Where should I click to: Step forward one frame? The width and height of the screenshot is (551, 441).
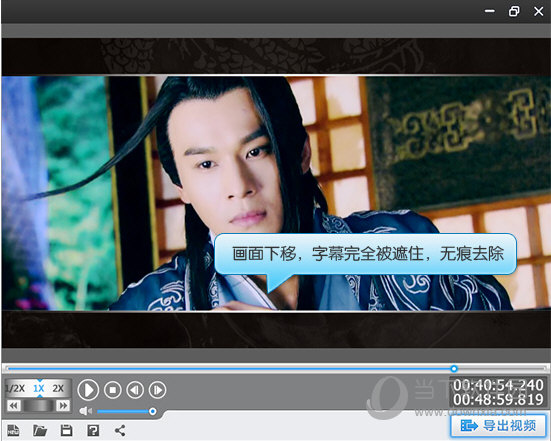[157, 390]
